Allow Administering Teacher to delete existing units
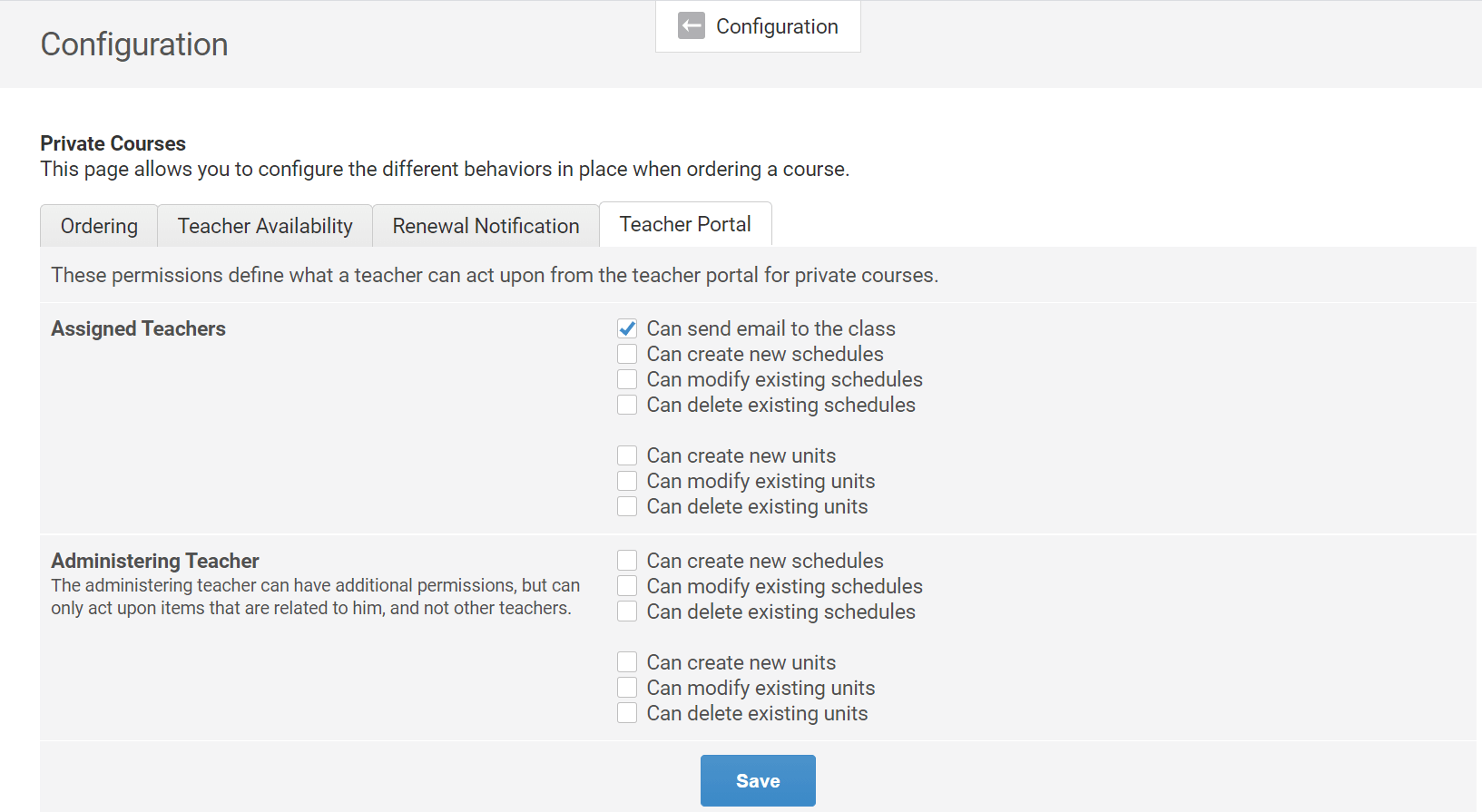Screen dimensions: 1482x812 627,713
